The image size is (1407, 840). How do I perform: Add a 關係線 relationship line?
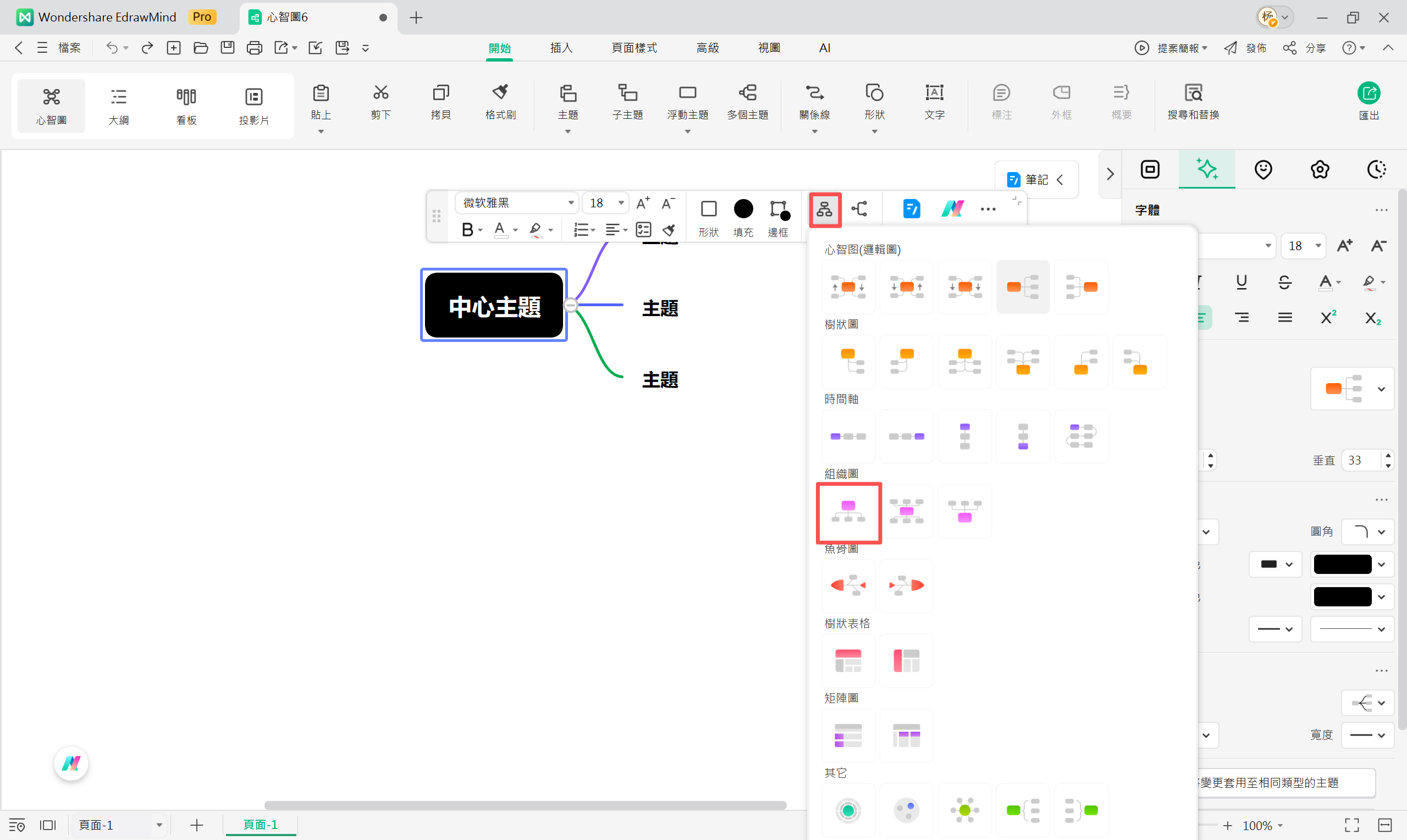pyautogui.click(x=814, y=102)
